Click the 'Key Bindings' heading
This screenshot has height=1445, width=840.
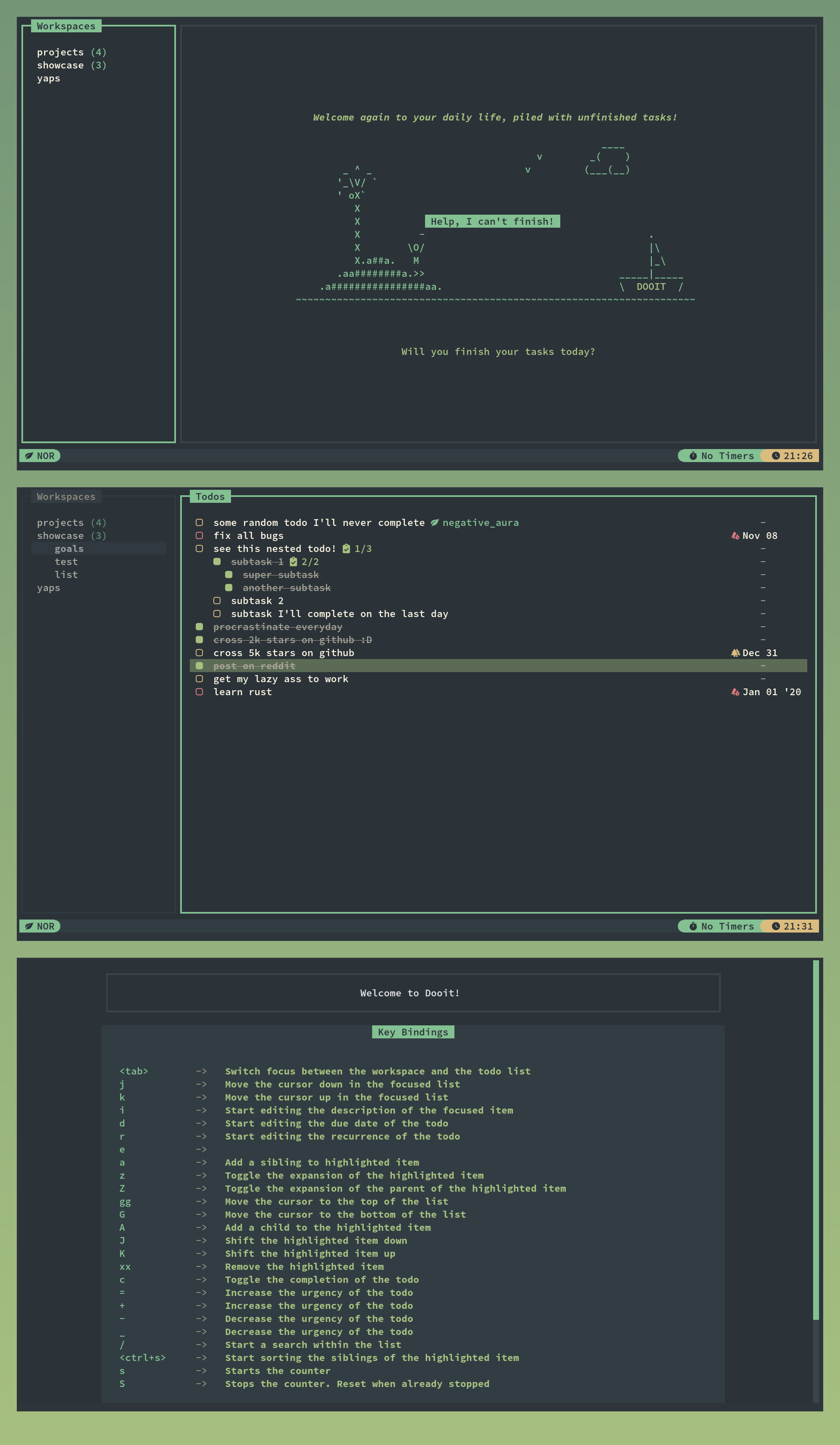(x=412, y=1032)
